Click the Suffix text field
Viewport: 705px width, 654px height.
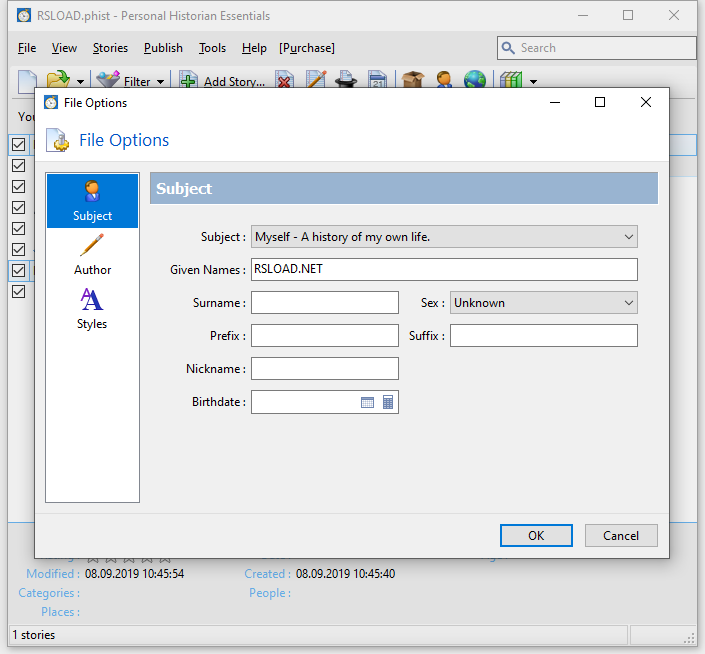(x=544, y=335)
